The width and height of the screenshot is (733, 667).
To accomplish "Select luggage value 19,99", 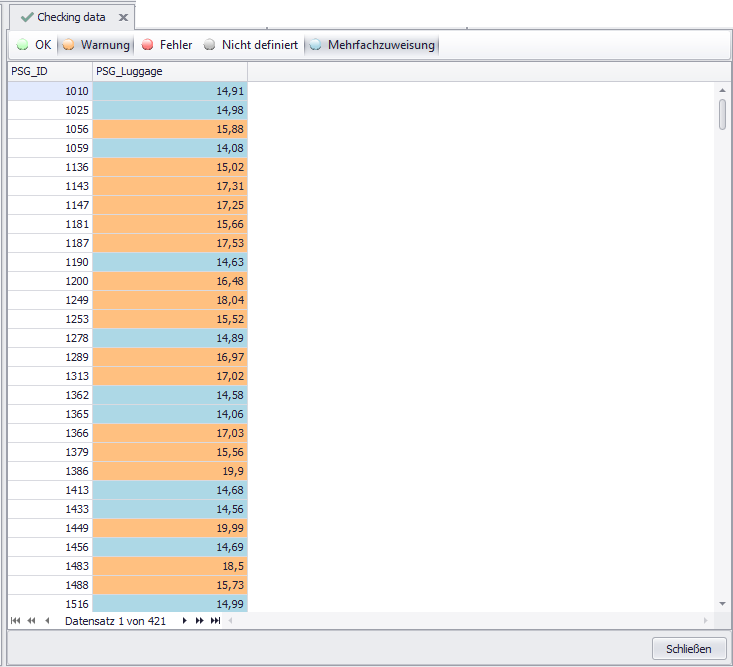I will pos(170,528).
